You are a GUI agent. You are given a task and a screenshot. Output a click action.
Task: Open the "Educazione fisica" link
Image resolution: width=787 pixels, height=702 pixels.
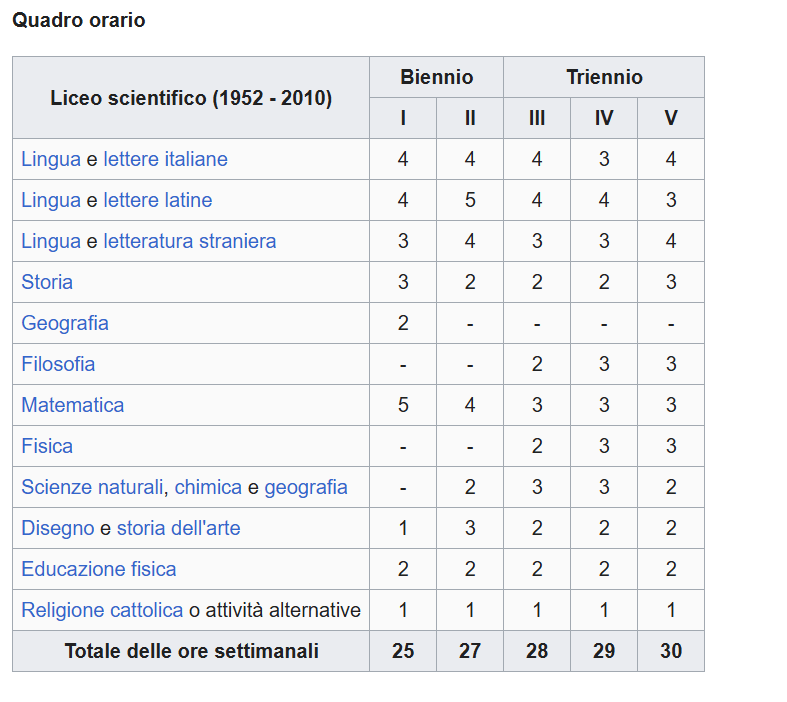coord(99,569)
